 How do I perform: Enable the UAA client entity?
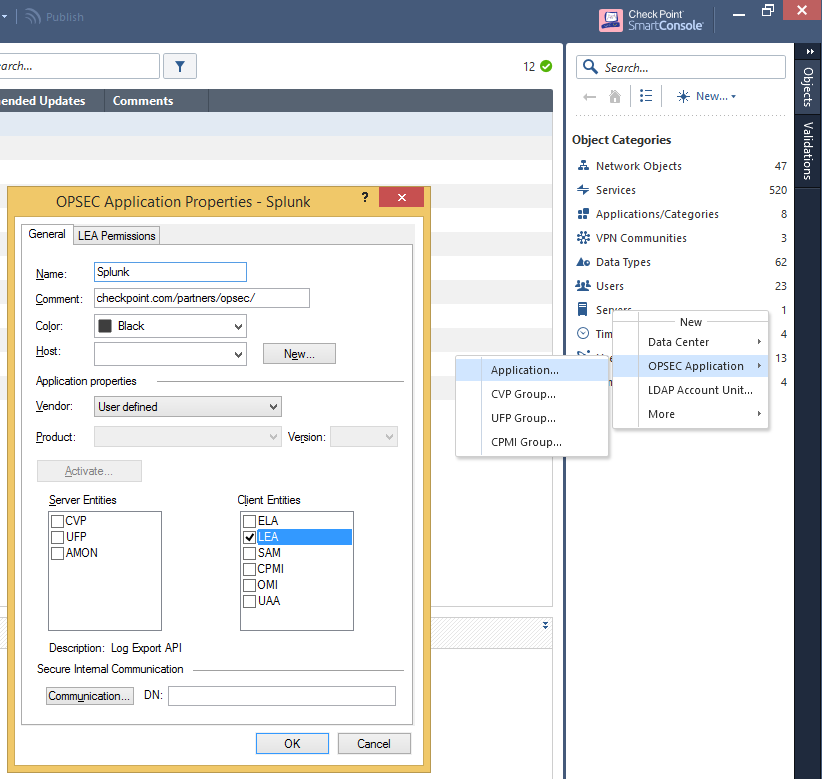click(x=250, y=601)
